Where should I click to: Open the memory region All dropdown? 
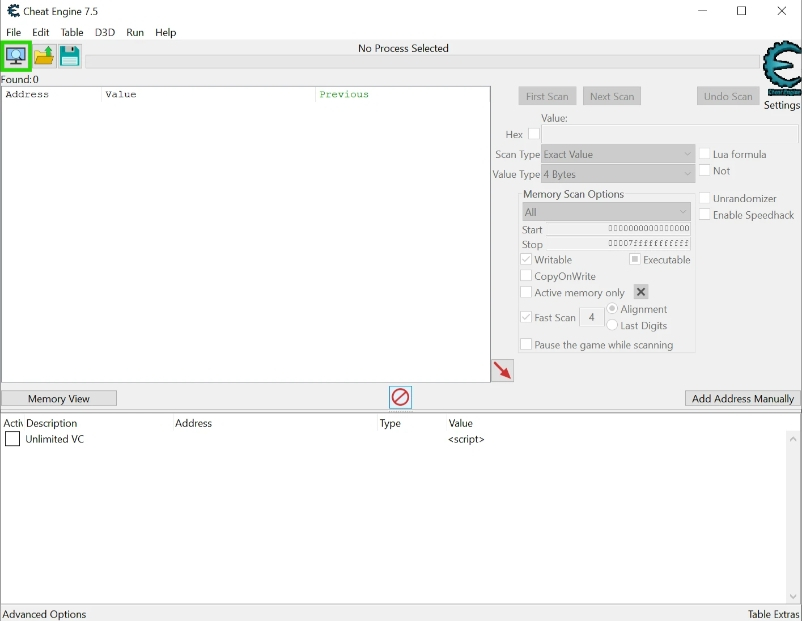coord(606,212)
